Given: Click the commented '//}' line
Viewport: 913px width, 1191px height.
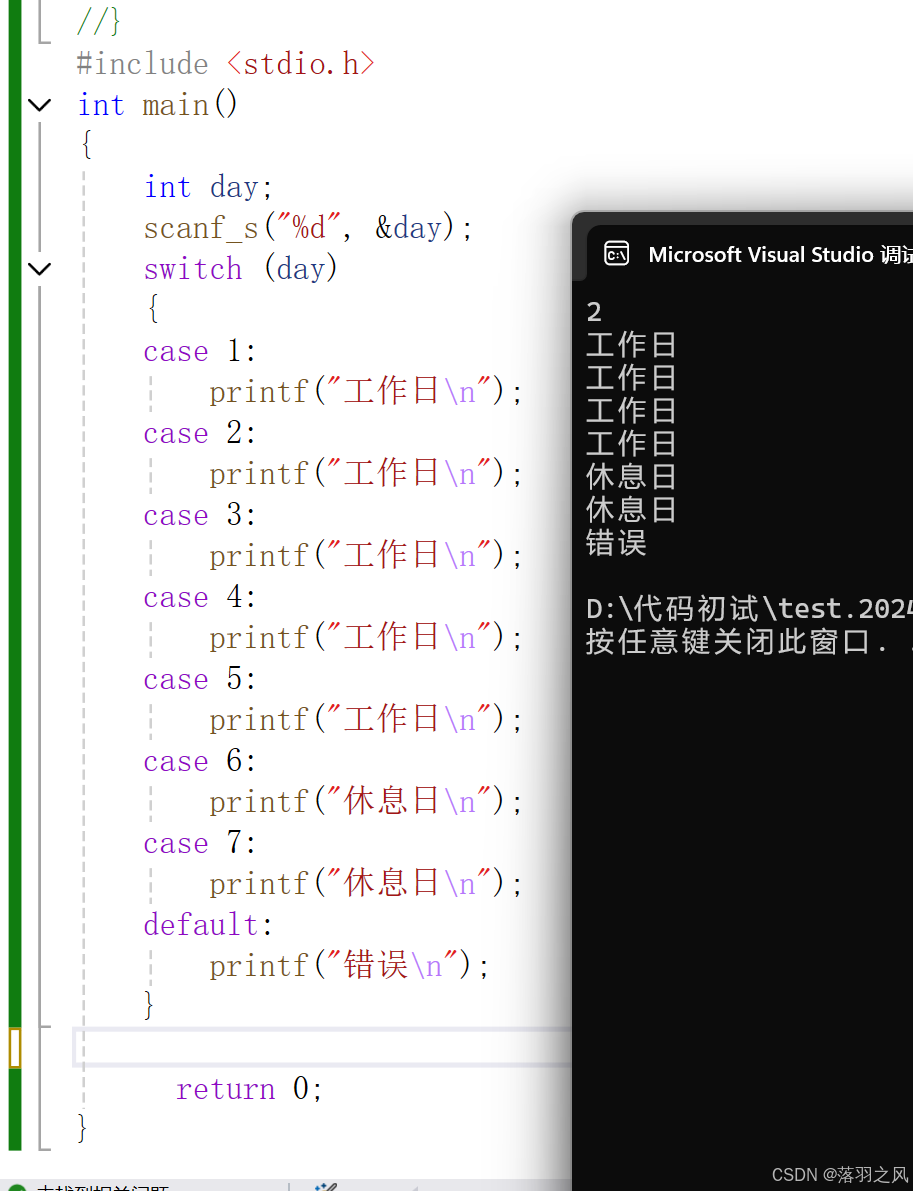Looking at the screenshot, I should [99, 21].
